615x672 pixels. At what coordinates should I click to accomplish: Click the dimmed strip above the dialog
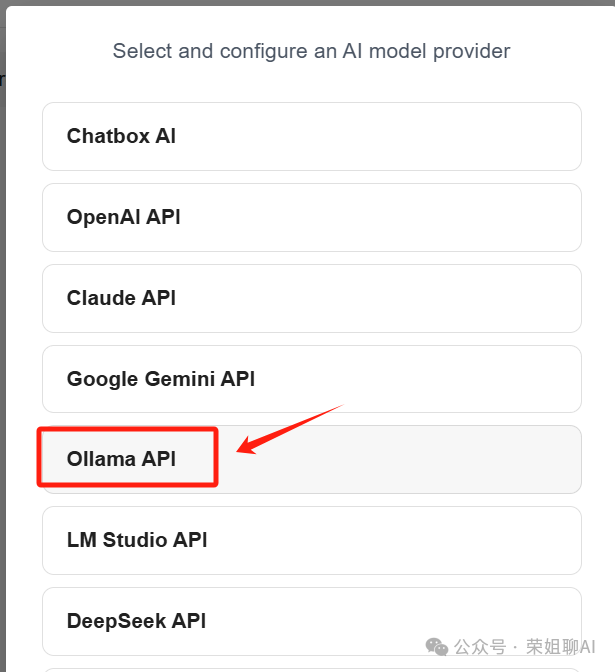307,3
